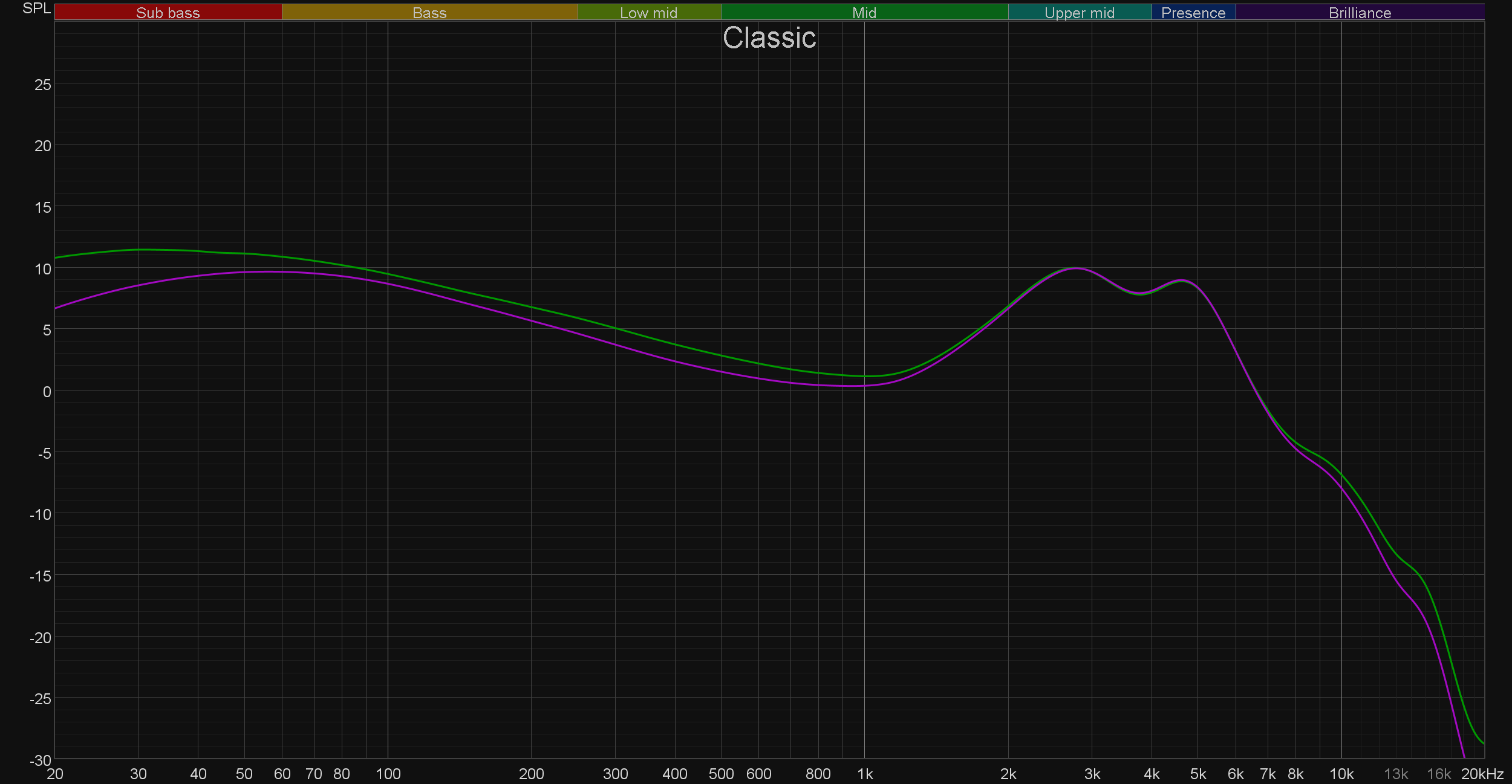Click the Bass frequency band bar
The image size is (1512, 784).
coord(429,13)
